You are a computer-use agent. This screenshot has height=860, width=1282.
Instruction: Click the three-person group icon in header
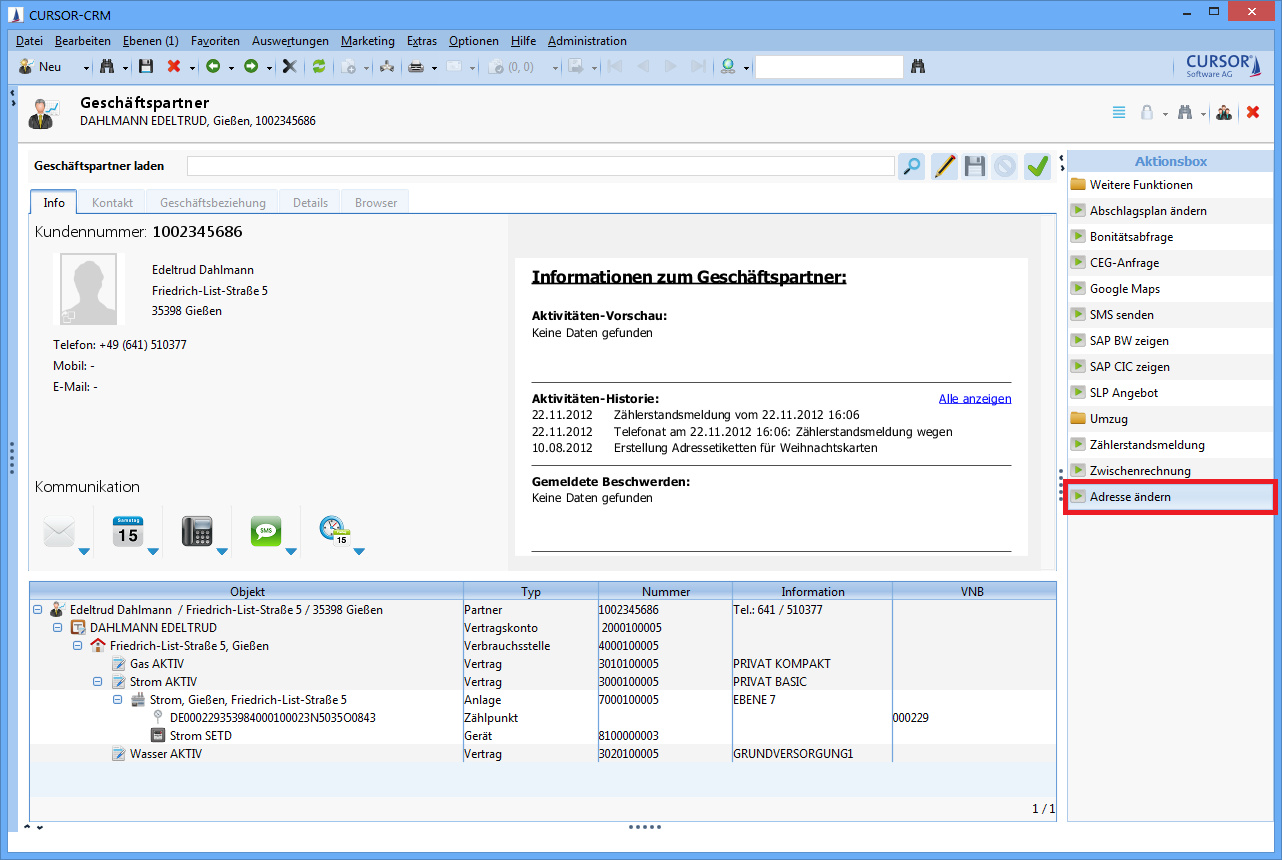tap(1224, 113)
